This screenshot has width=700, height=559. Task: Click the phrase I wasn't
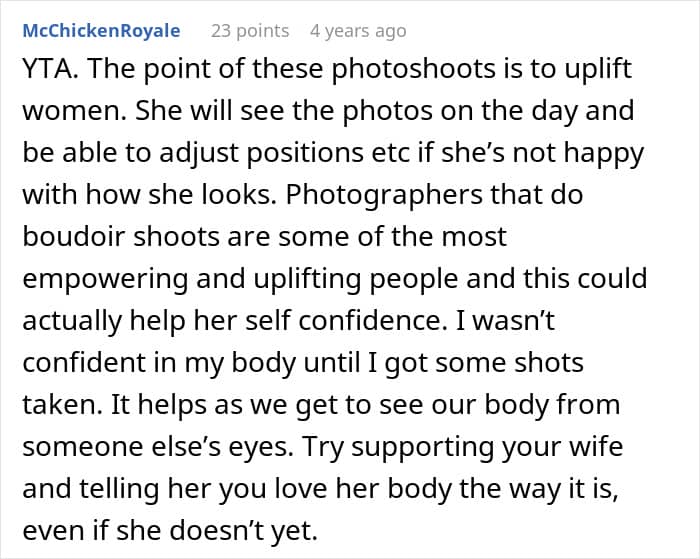505,321
